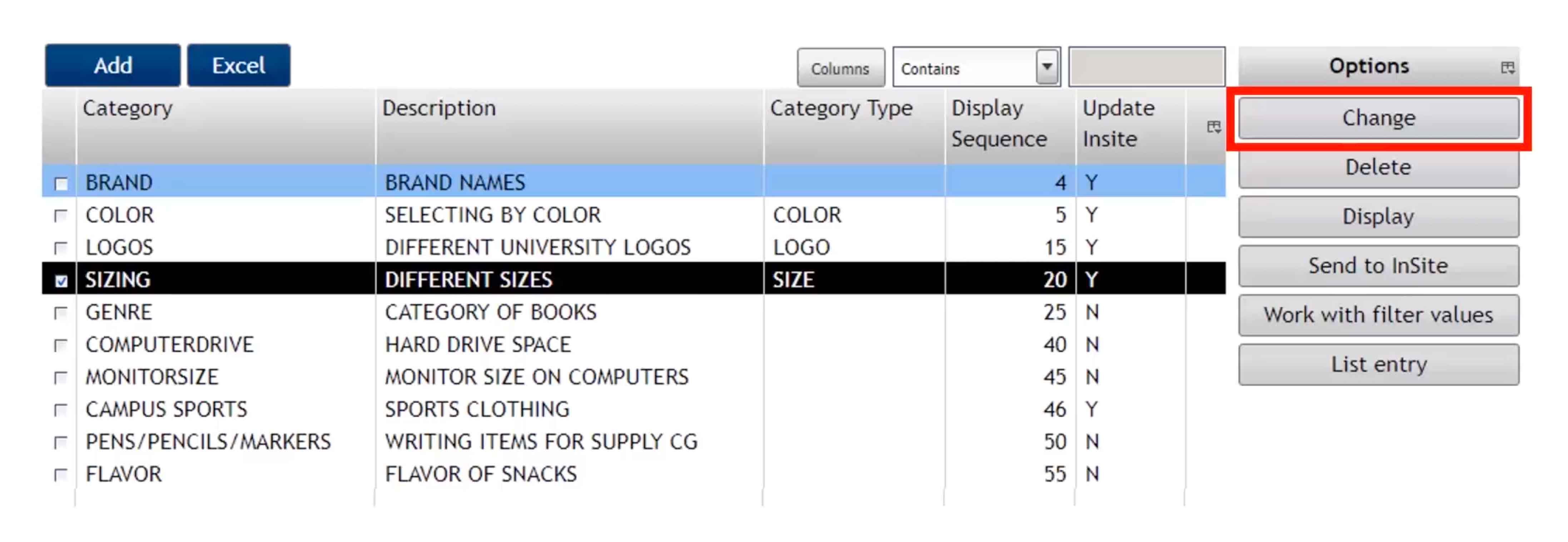Click the Change button
Screen dimensions: 1568x542
1378,118
